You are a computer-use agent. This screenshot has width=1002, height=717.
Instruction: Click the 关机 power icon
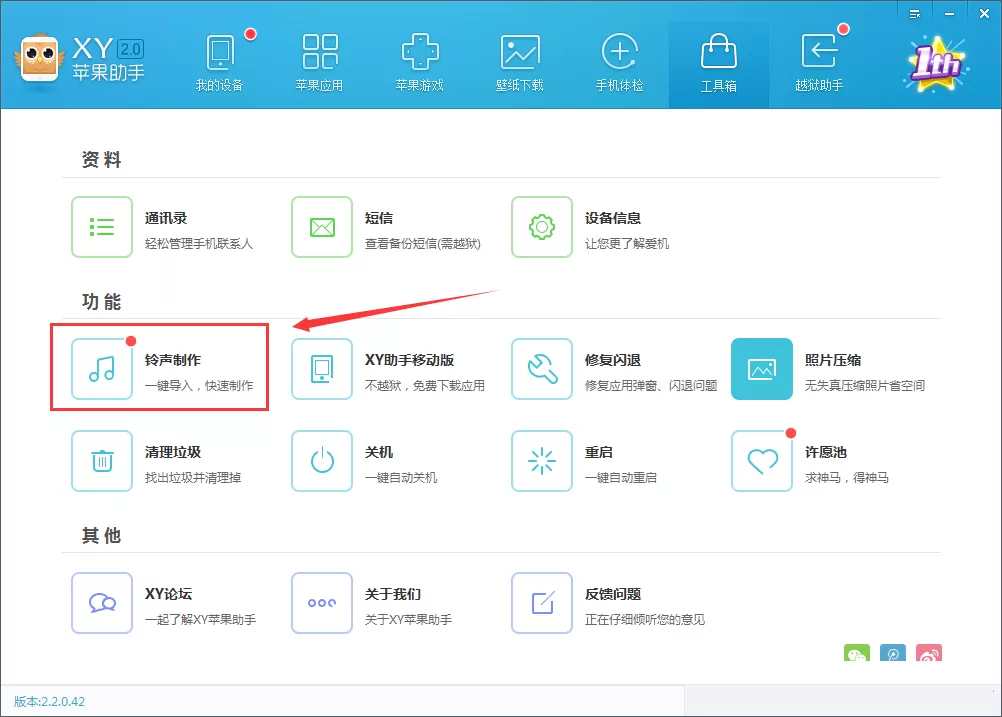tap(322, 461)
